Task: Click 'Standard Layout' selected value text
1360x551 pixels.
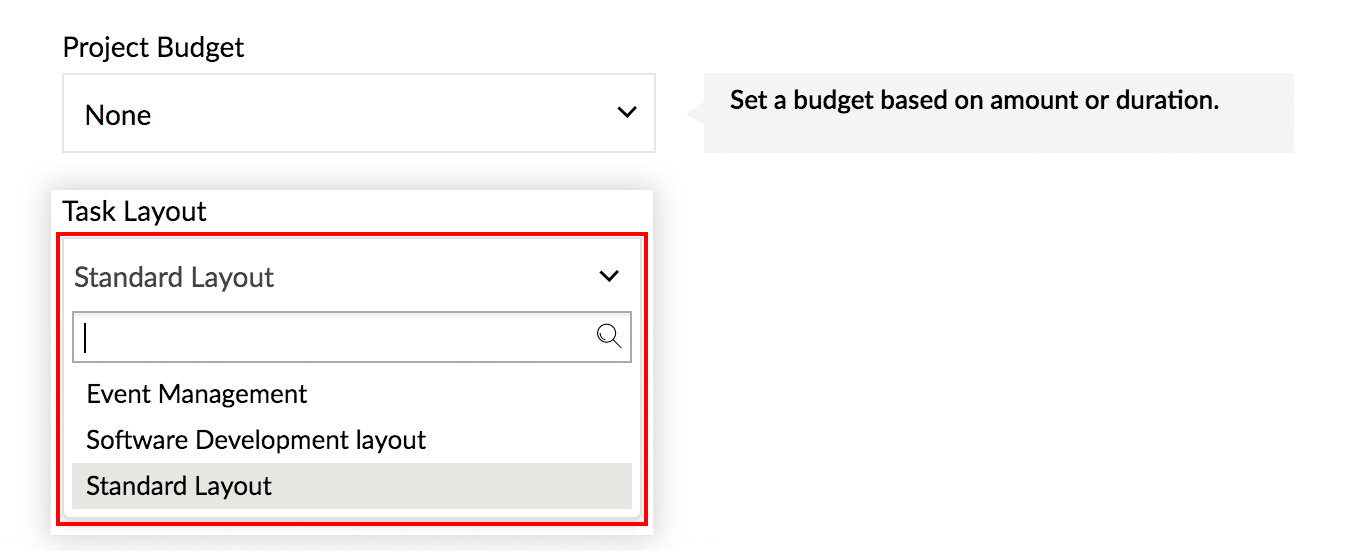Action: 174,277
